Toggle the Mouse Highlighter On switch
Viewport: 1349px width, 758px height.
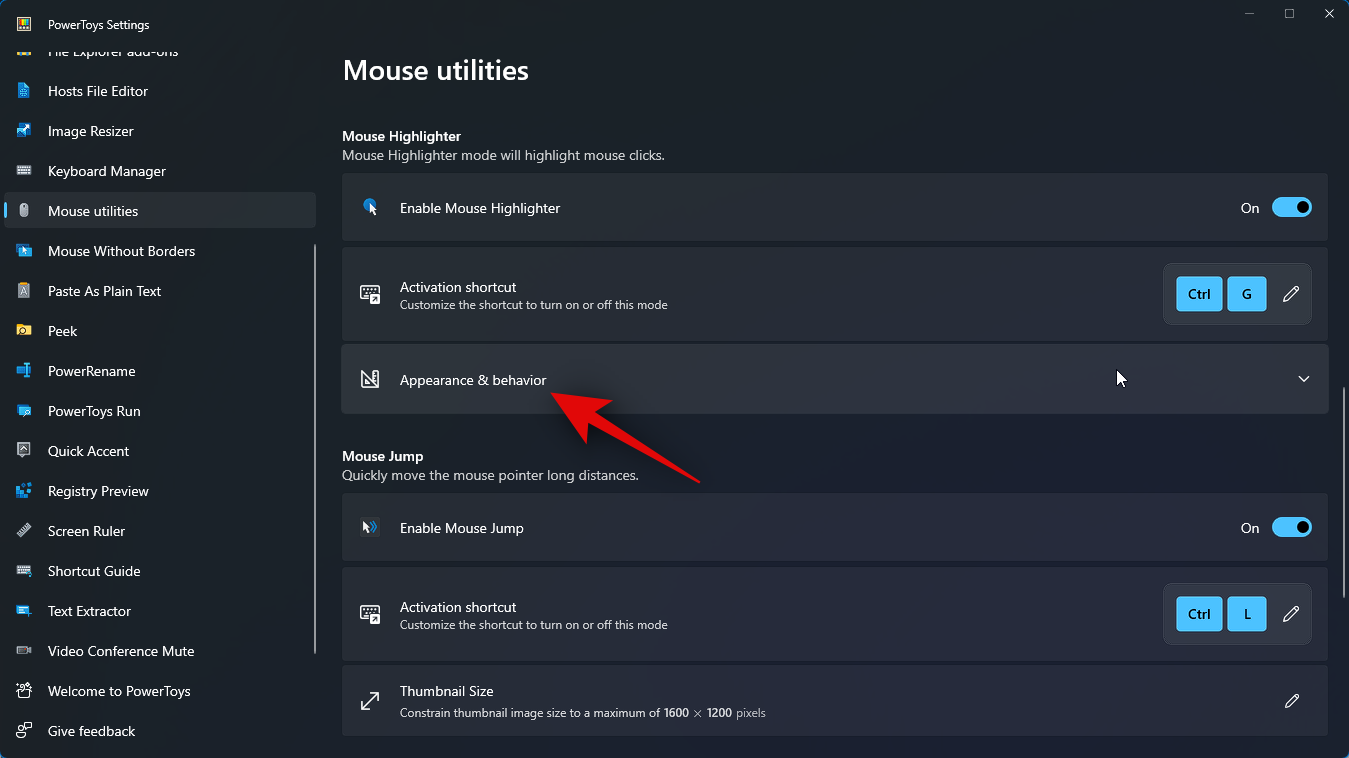pyautogui.click(x=1291, y=207)
